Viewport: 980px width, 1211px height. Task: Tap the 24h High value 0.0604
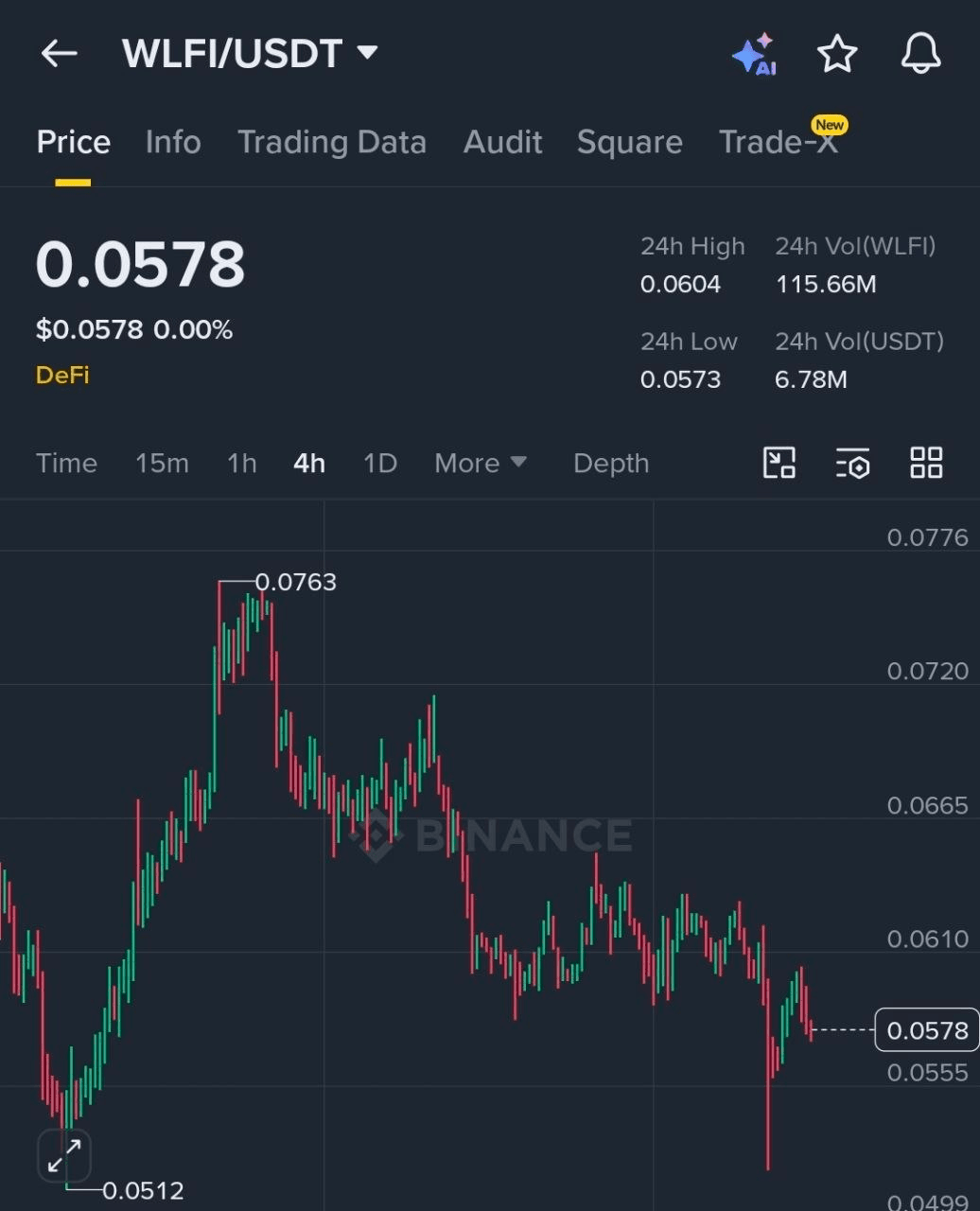click(680, 284)
